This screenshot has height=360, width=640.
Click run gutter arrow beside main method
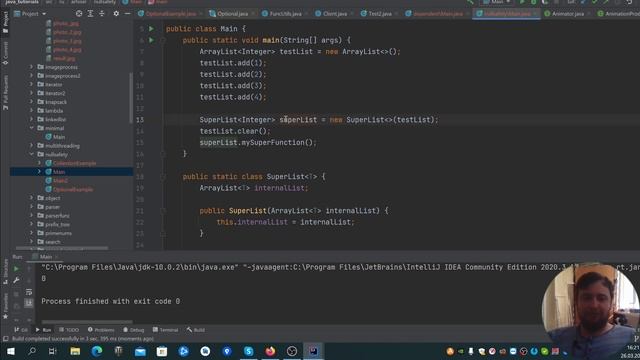point(151,40)
